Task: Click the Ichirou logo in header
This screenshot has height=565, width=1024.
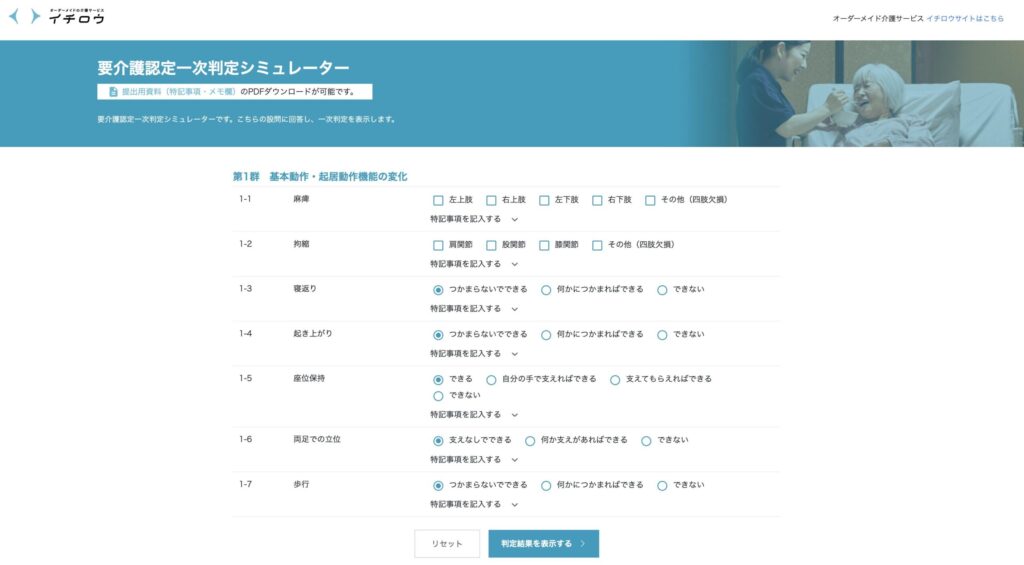Action: coord(56,16)
